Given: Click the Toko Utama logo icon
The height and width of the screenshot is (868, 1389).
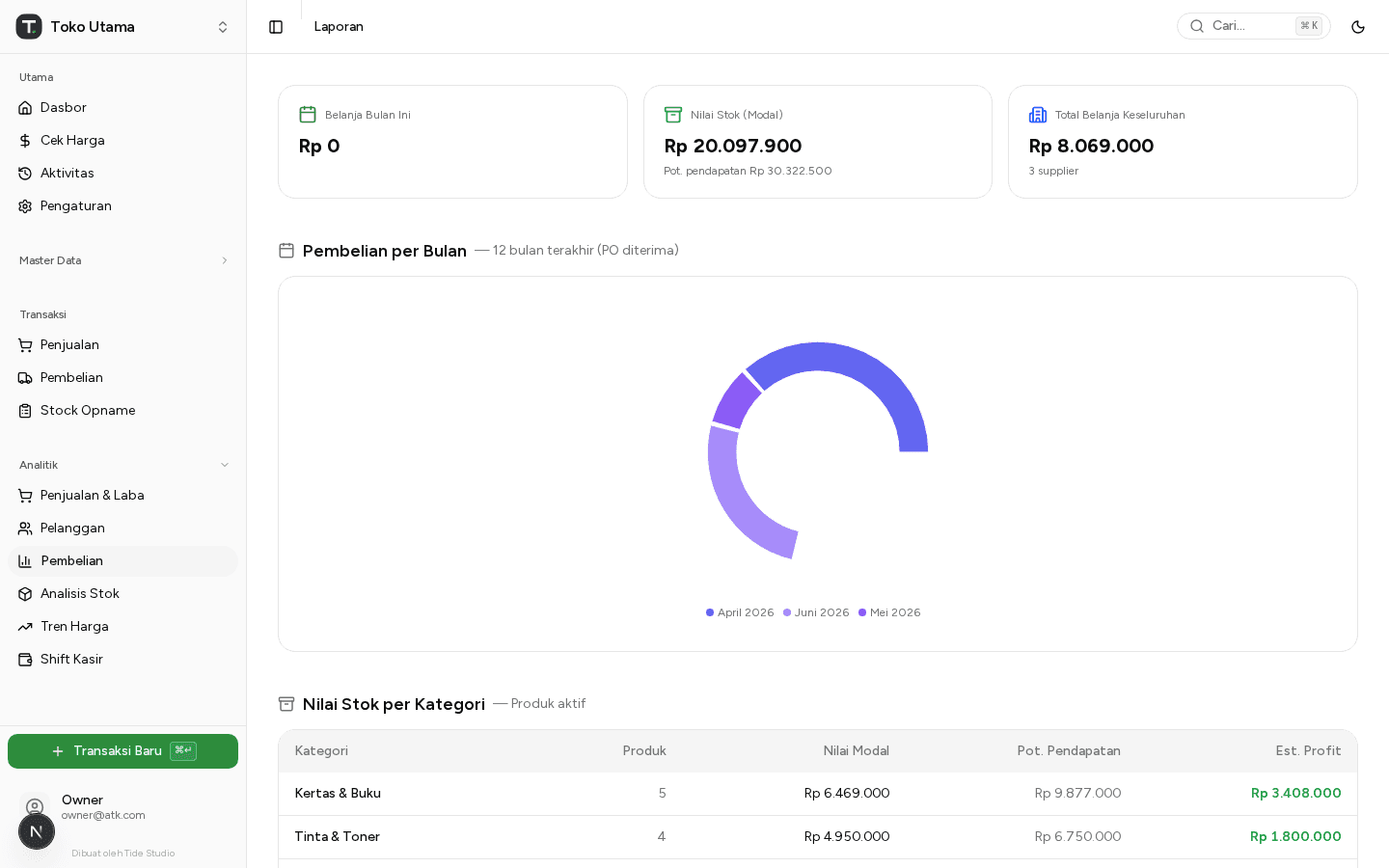Looking at the screenshot, I should coord(29,27).
